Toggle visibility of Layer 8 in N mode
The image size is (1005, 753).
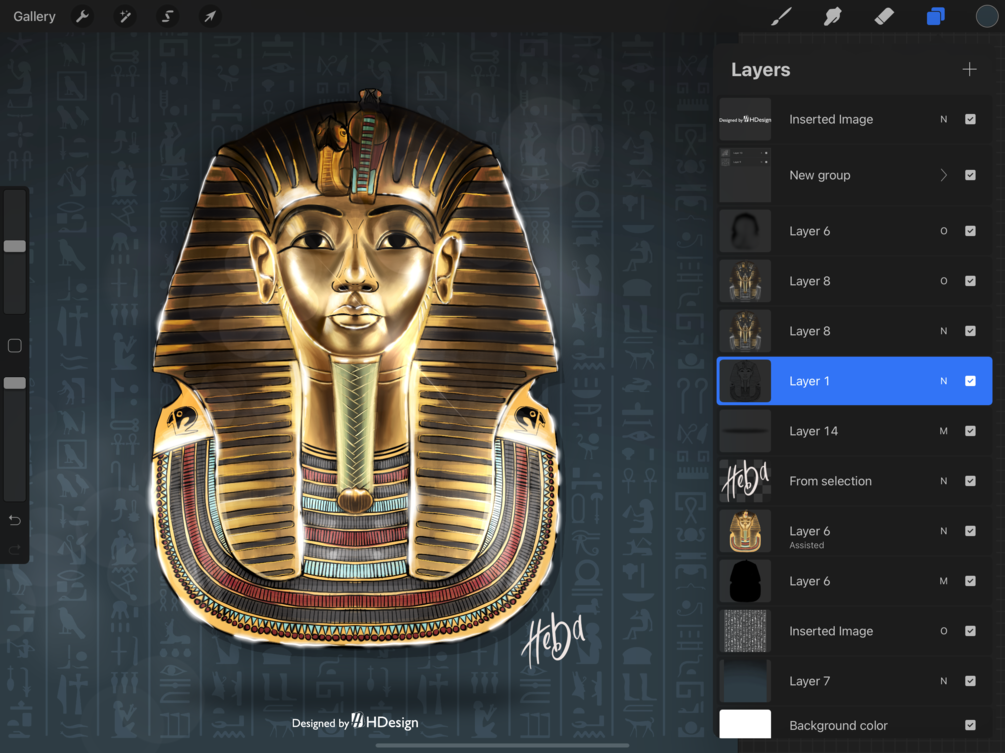point(970,331)
